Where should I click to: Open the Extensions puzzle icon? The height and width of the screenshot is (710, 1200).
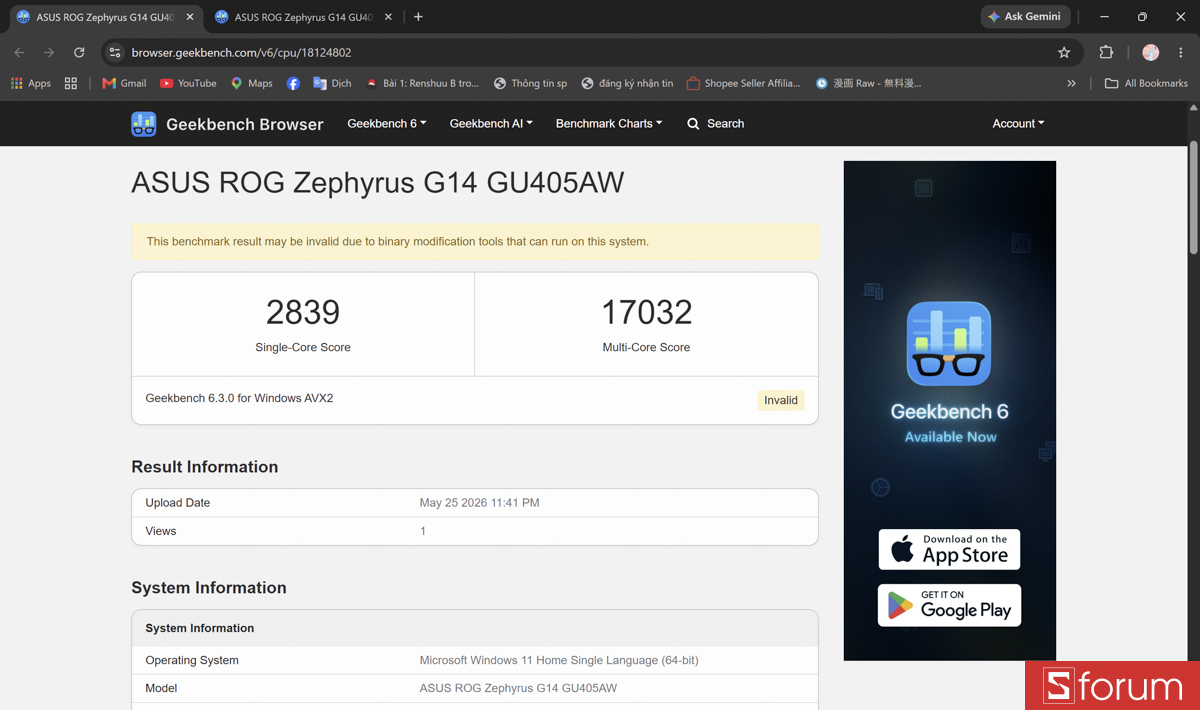pos(1106,52)
